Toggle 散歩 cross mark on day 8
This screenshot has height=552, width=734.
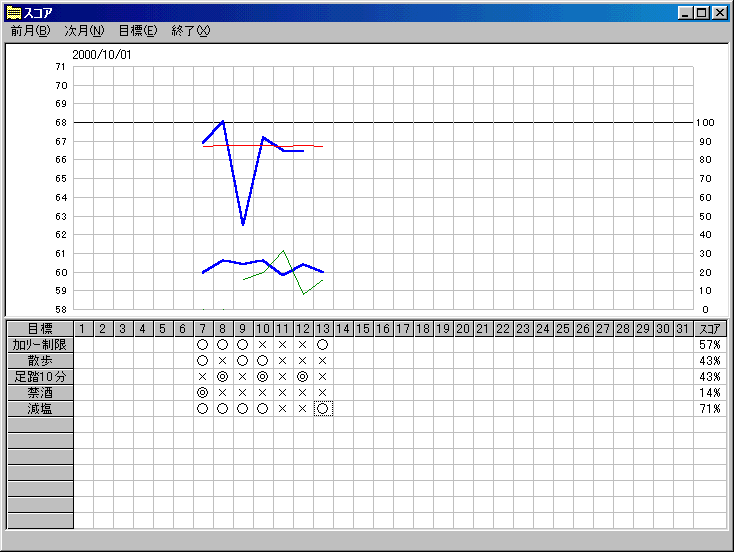(222, 361)
